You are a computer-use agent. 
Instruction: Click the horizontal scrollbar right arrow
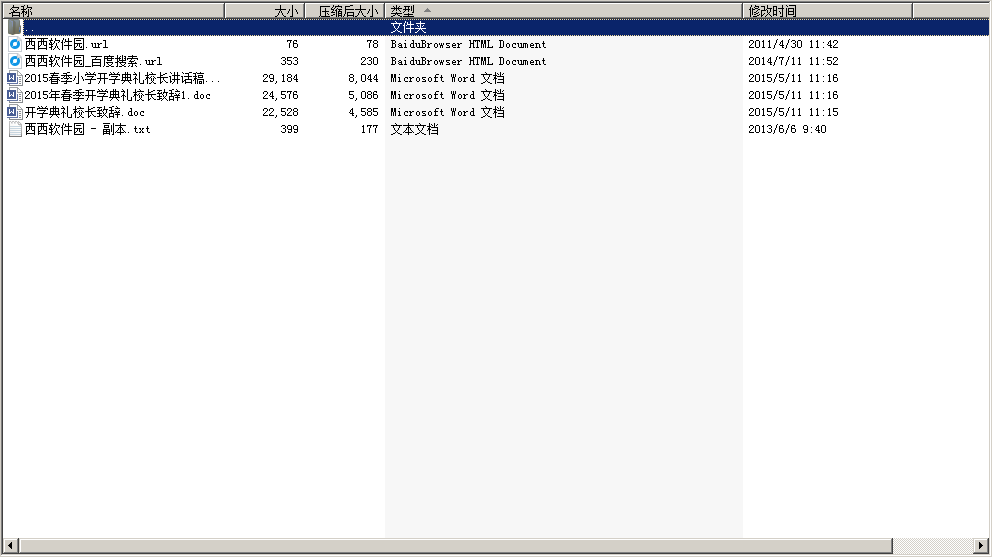(x=981, y=545)
